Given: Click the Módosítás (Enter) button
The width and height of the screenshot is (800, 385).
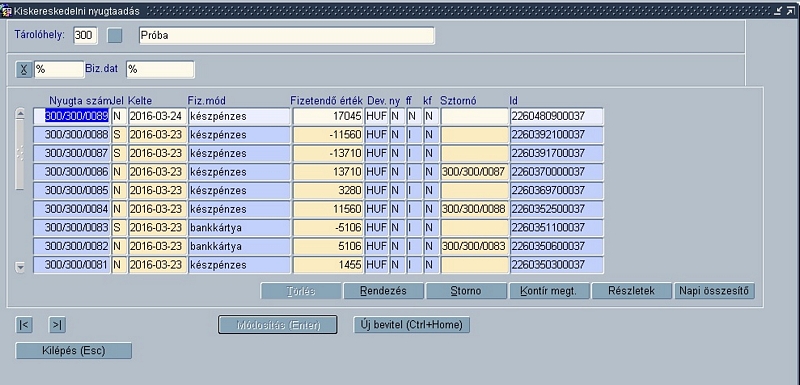Looking at the screenshot, I should coord(278,325).
